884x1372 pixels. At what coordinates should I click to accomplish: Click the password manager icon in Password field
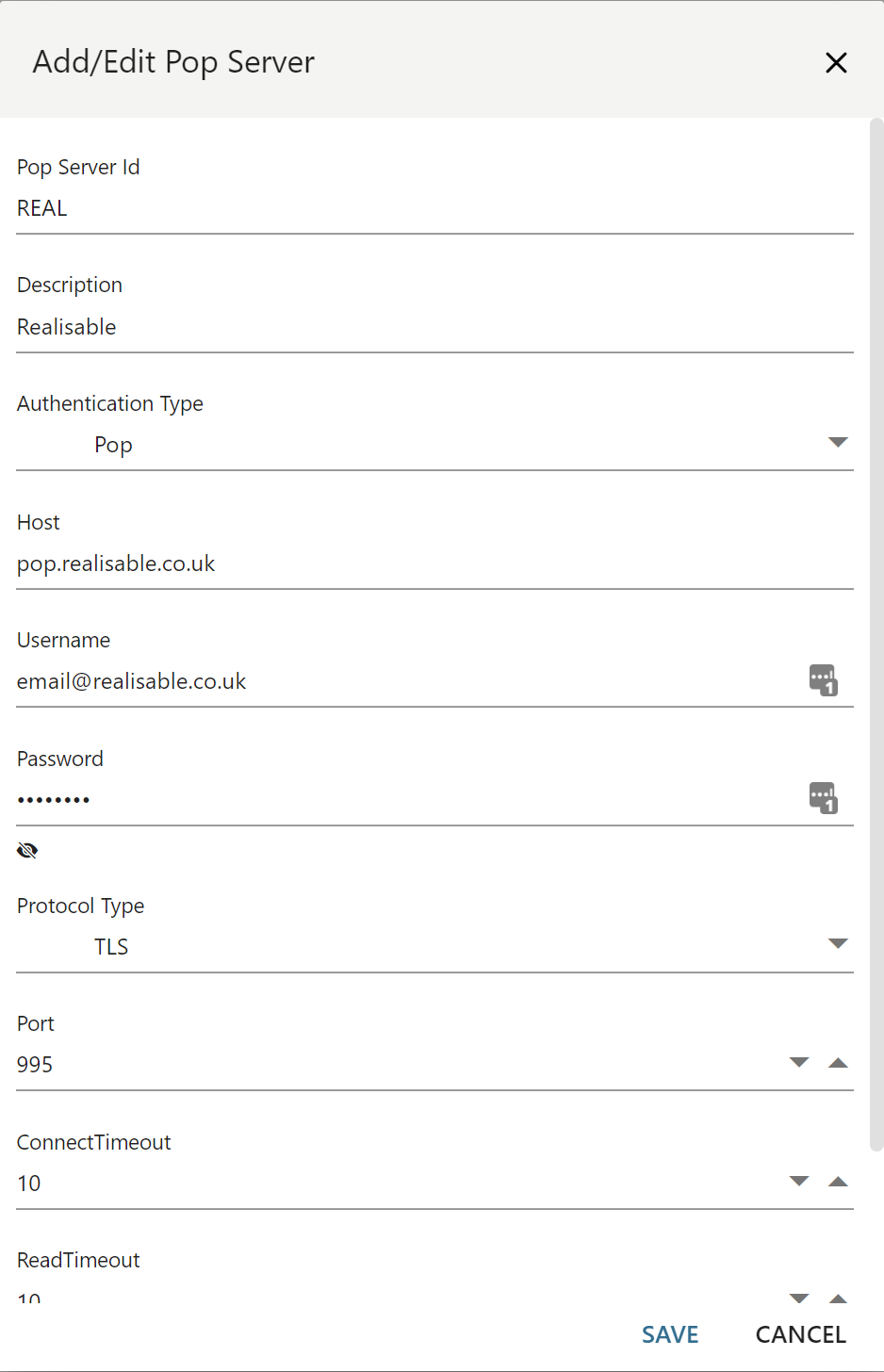click(823, 798)
